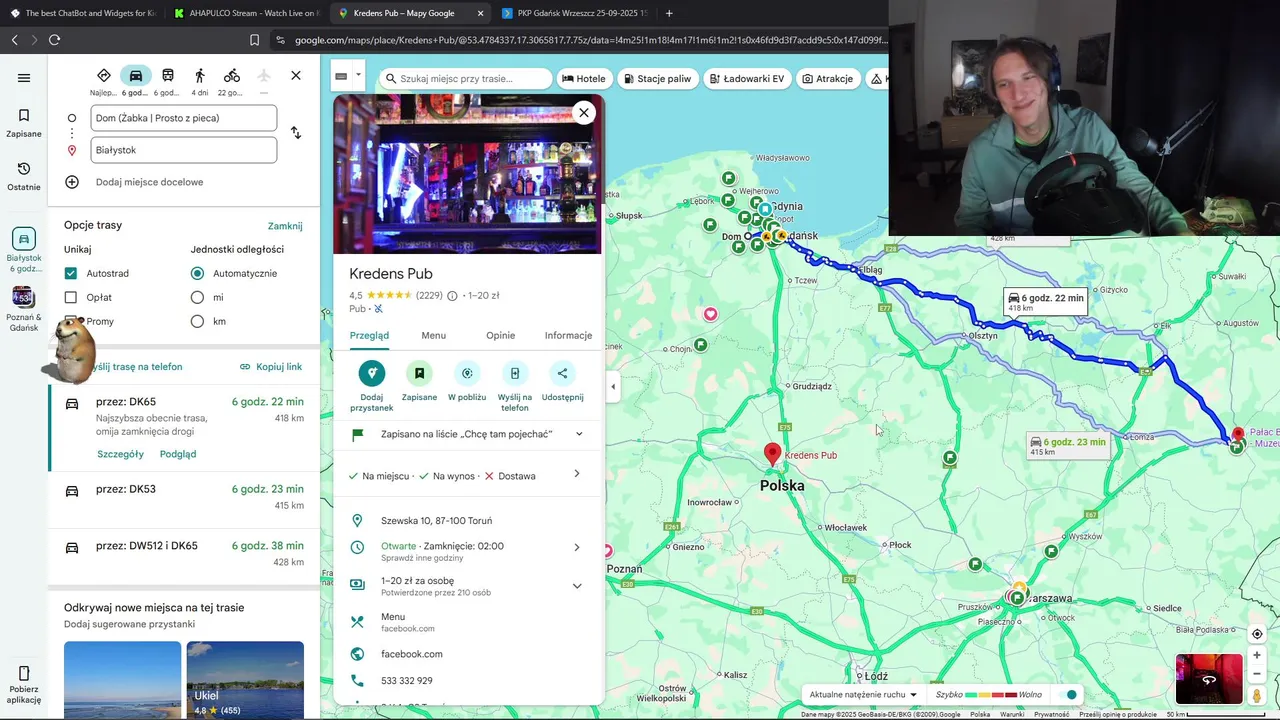The image size is (1280, 720).
Task: Expand the Chcę tam pojechać saved list dropdown
Action: click(578, 434)
